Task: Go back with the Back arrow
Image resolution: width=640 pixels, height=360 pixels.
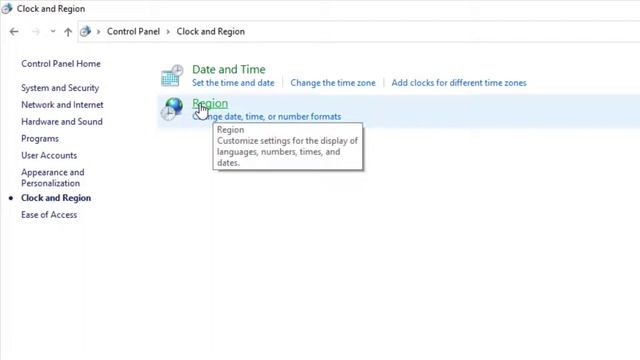Action: point(14,31)
